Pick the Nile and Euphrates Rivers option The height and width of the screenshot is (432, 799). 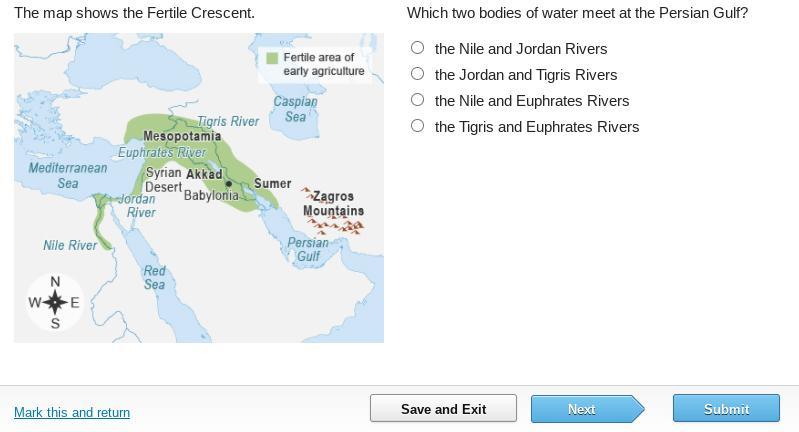pos(418,100)
